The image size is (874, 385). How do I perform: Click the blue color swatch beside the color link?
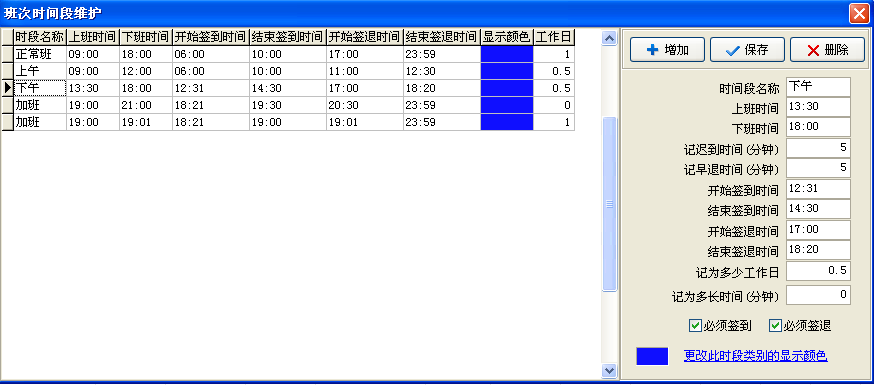coord(652,356)
